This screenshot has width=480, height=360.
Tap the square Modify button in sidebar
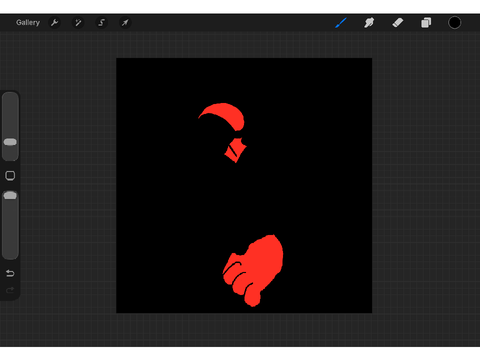[x=10, y=175]
